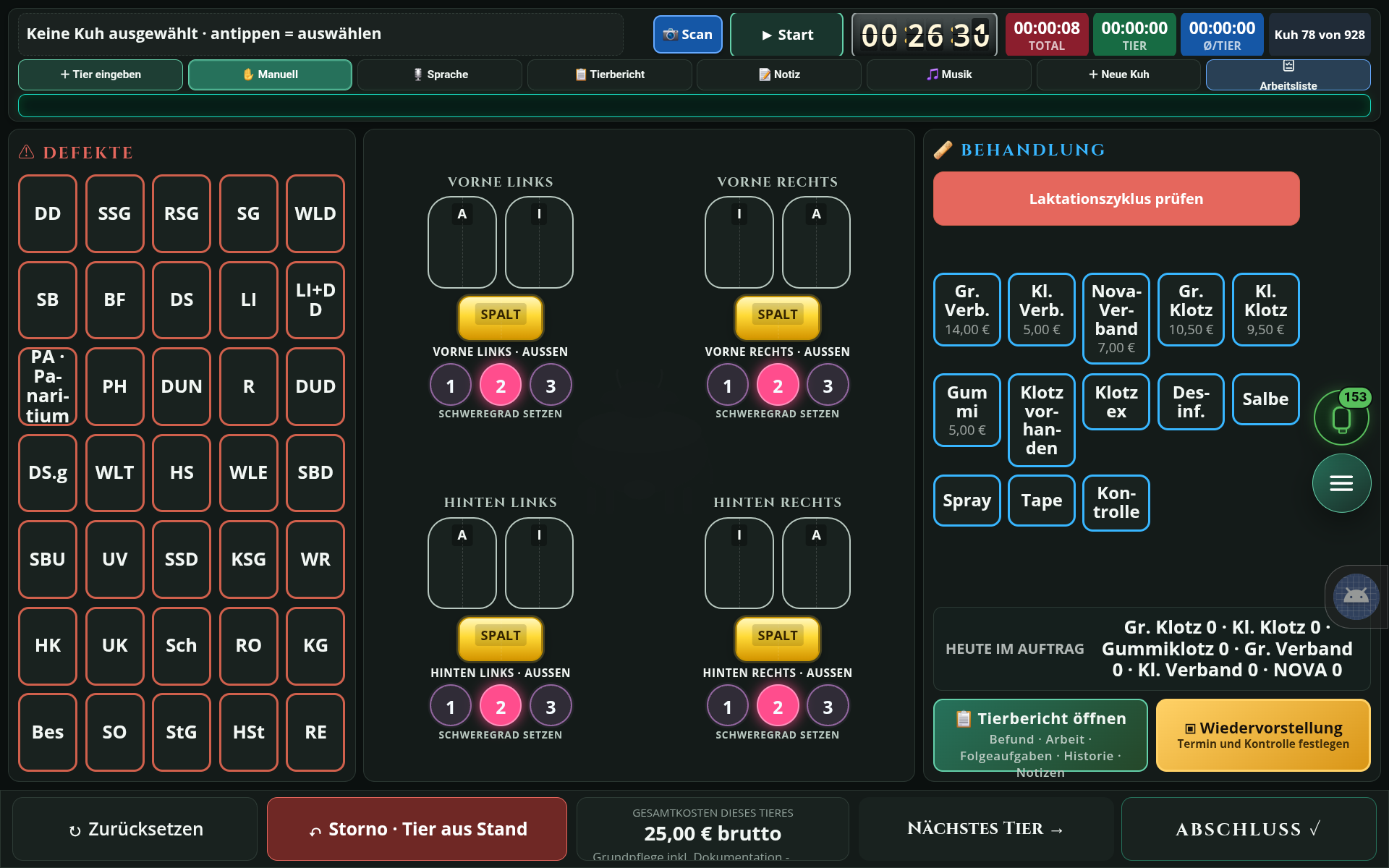The height and width of the screenshot is (868, 1389).
Task: Click SPALT under Hinten Links
Action: [x=501, y=639]
